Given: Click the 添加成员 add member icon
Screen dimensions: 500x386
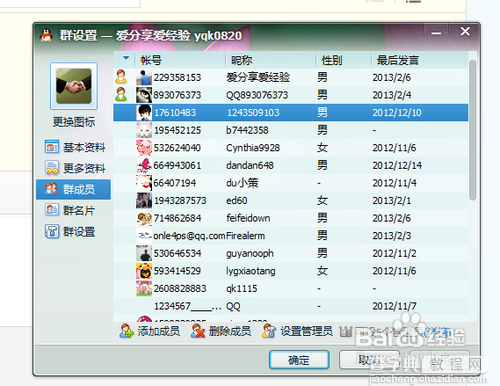Looking at the screenshot, I should point(126,331).
